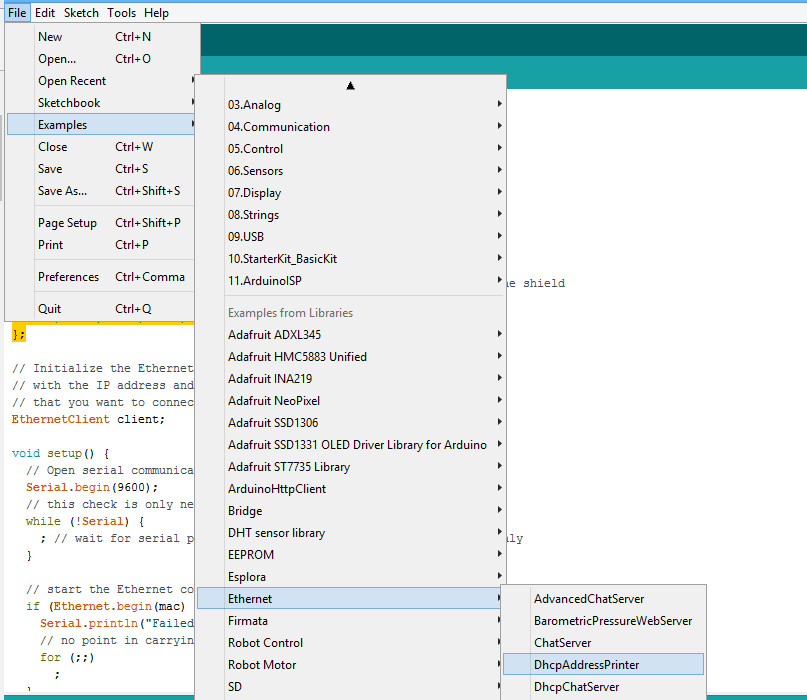
Task: Click 'void setup() {' code line
Action: (61, 453)
